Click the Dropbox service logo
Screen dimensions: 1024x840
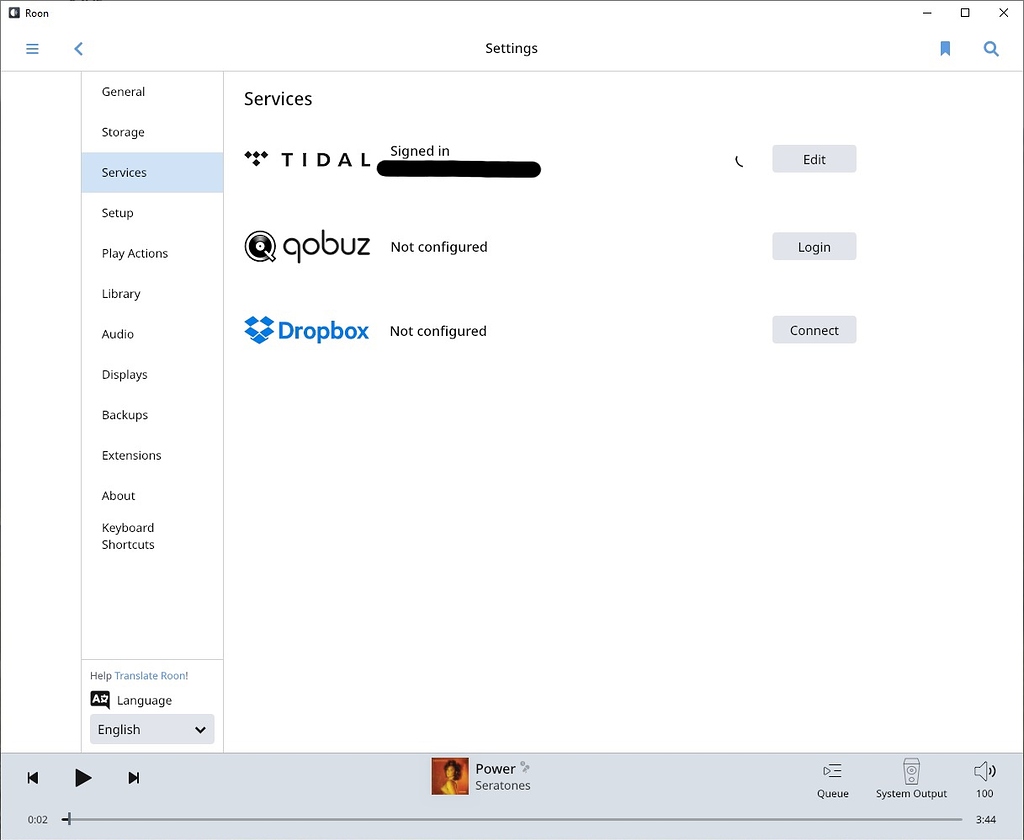[307, 329]
